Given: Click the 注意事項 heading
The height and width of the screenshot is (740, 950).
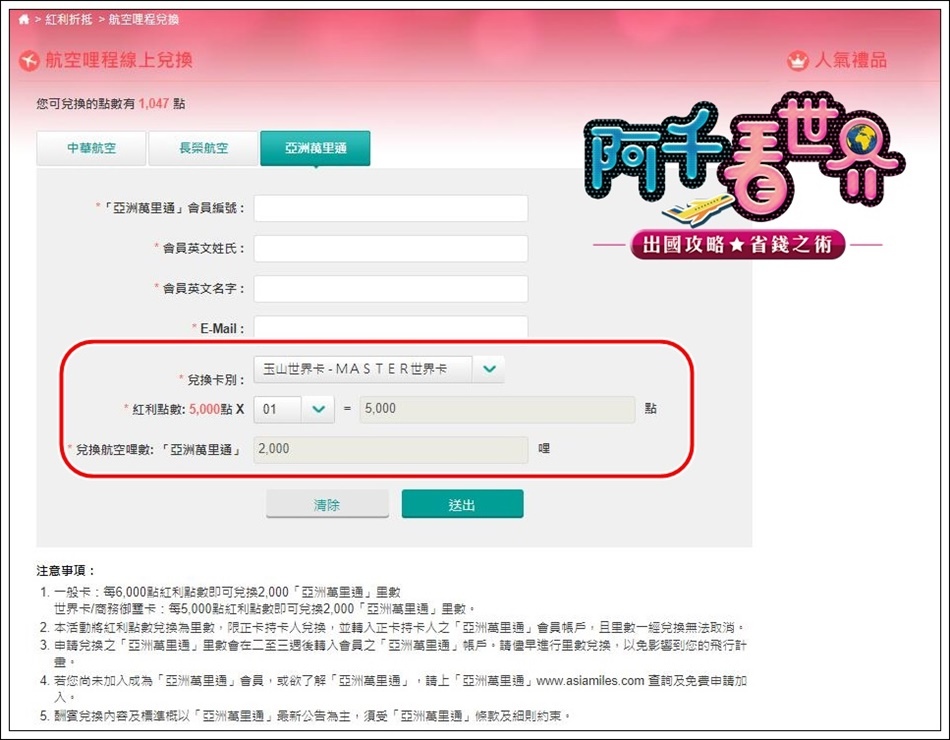Looking at the screenshot, I should [x=65, y=570].
